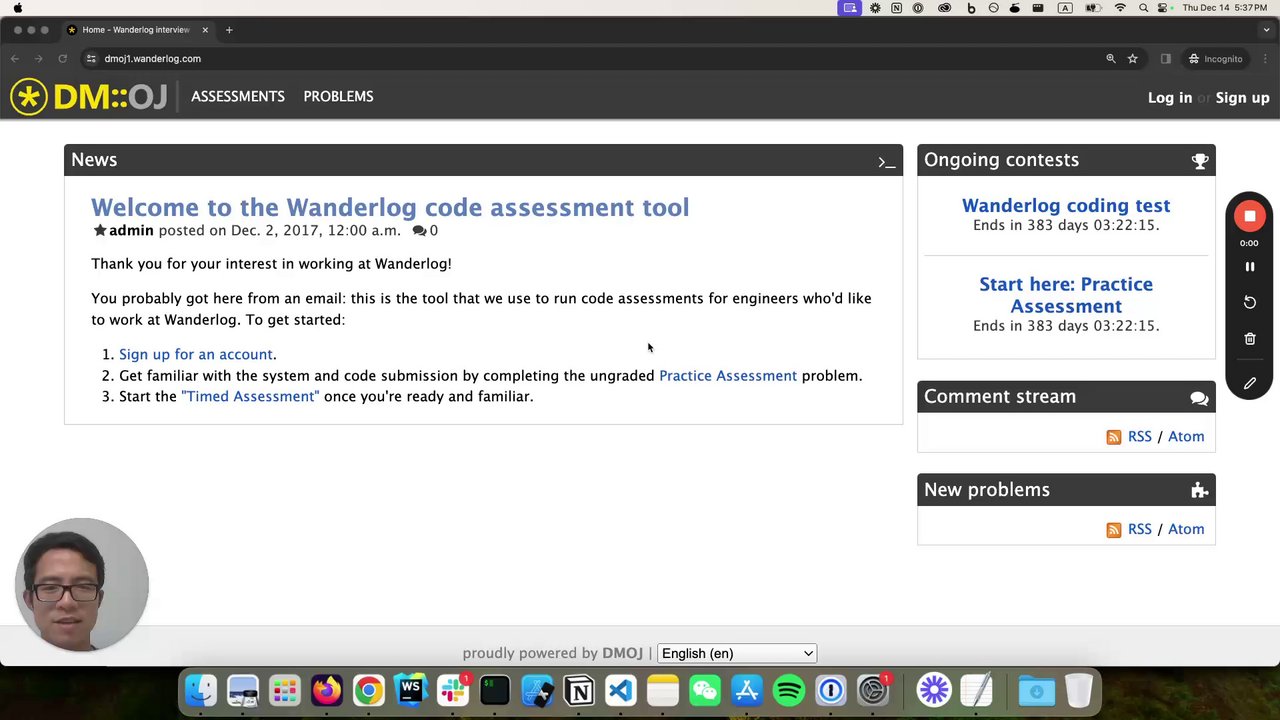Screen dimensions: 1280x720
Task: Click the browser back arrow
Action: (15, 59)
